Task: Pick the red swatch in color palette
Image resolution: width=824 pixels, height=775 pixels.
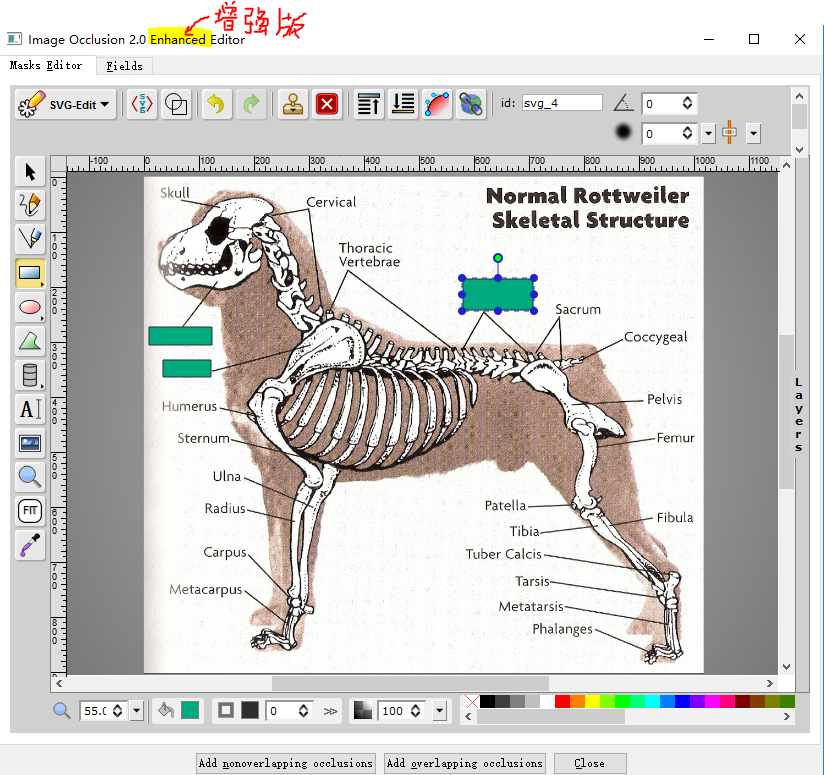Action: click(562, 702)
